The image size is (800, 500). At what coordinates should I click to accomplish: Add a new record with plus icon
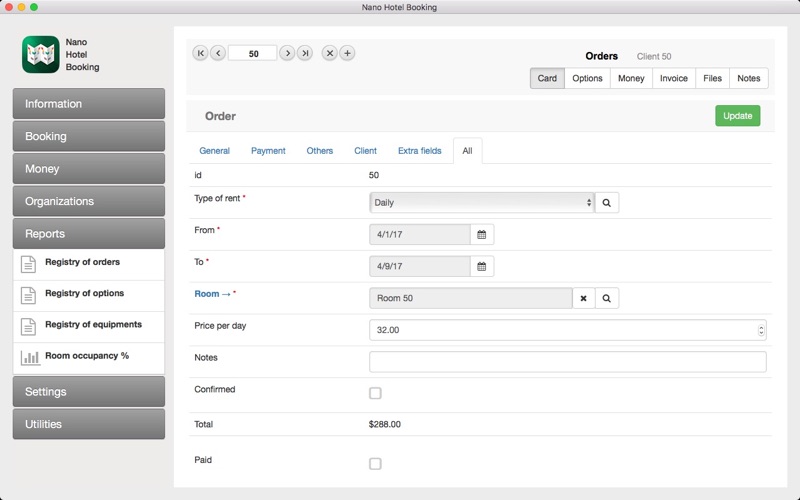[347, 53]
